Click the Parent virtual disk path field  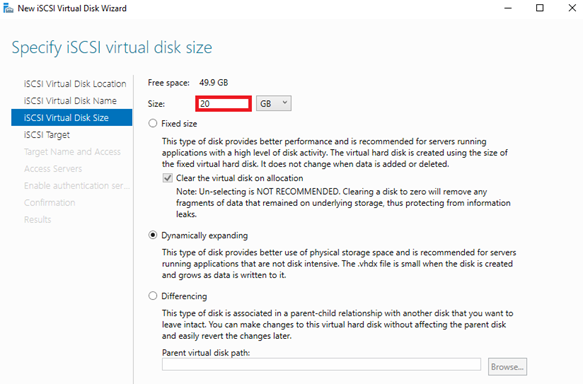321,365
